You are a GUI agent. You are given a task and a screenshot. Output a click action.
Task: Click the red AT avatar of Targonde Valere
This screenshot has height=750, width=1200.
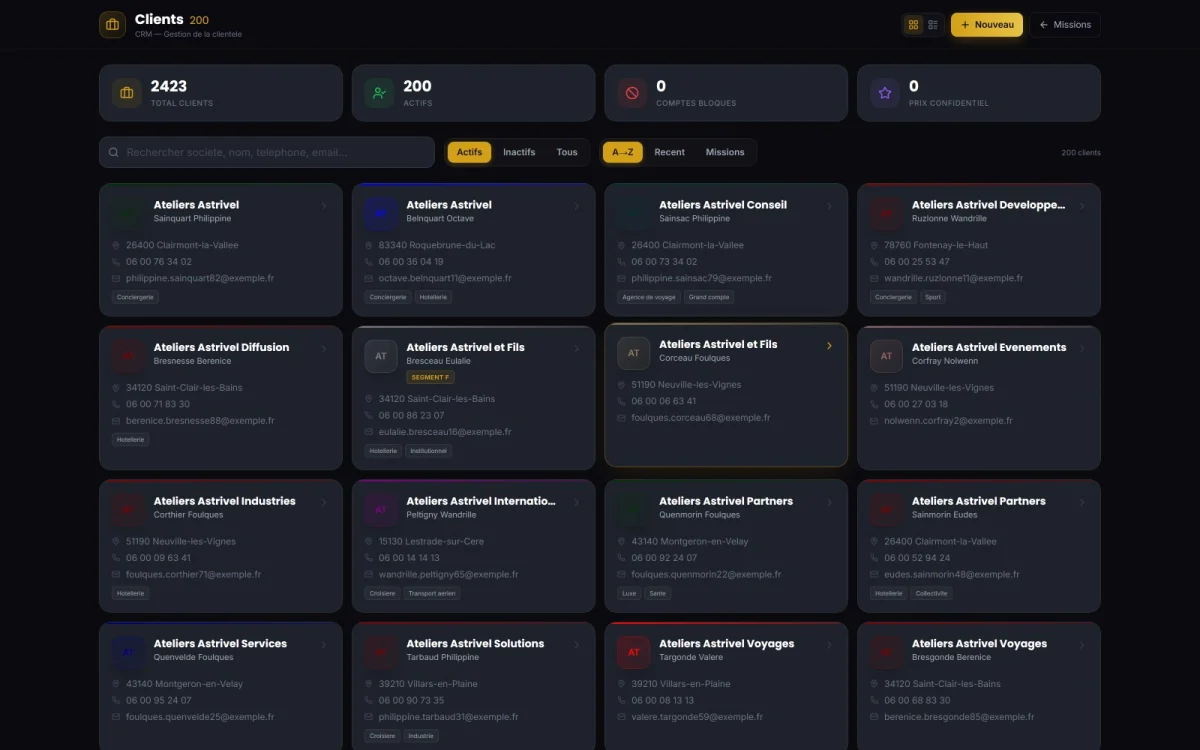[x=633, y=652]
